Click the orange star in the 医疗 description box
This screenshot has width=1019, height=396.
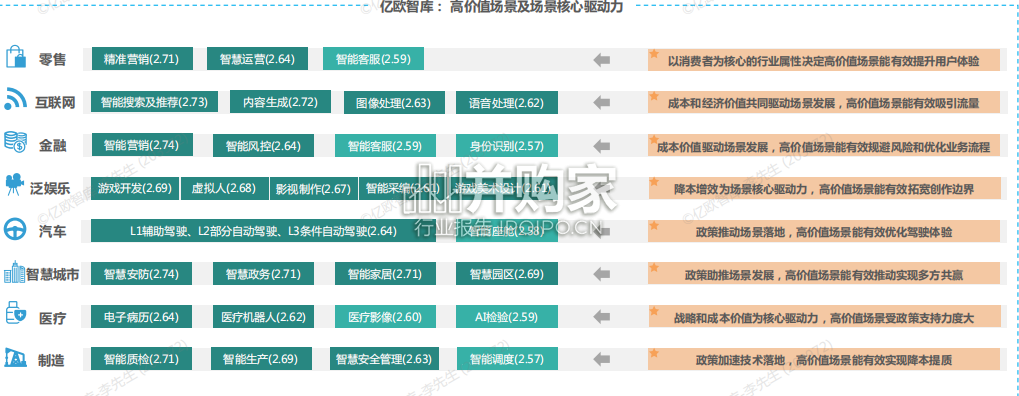pyautogui.click(x=654, y=311)
